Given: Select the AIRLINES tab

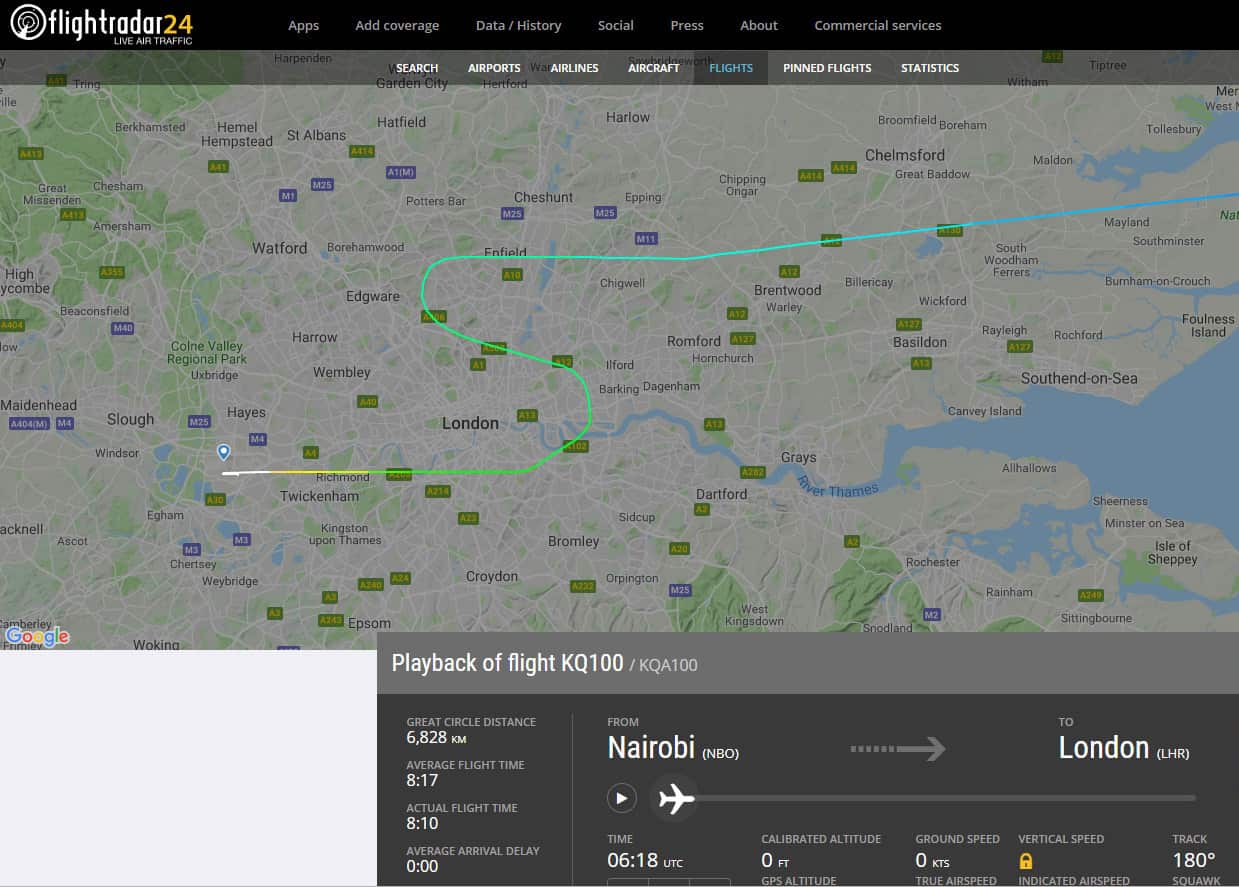Looking at the screenshot, I should click(574, 68).
